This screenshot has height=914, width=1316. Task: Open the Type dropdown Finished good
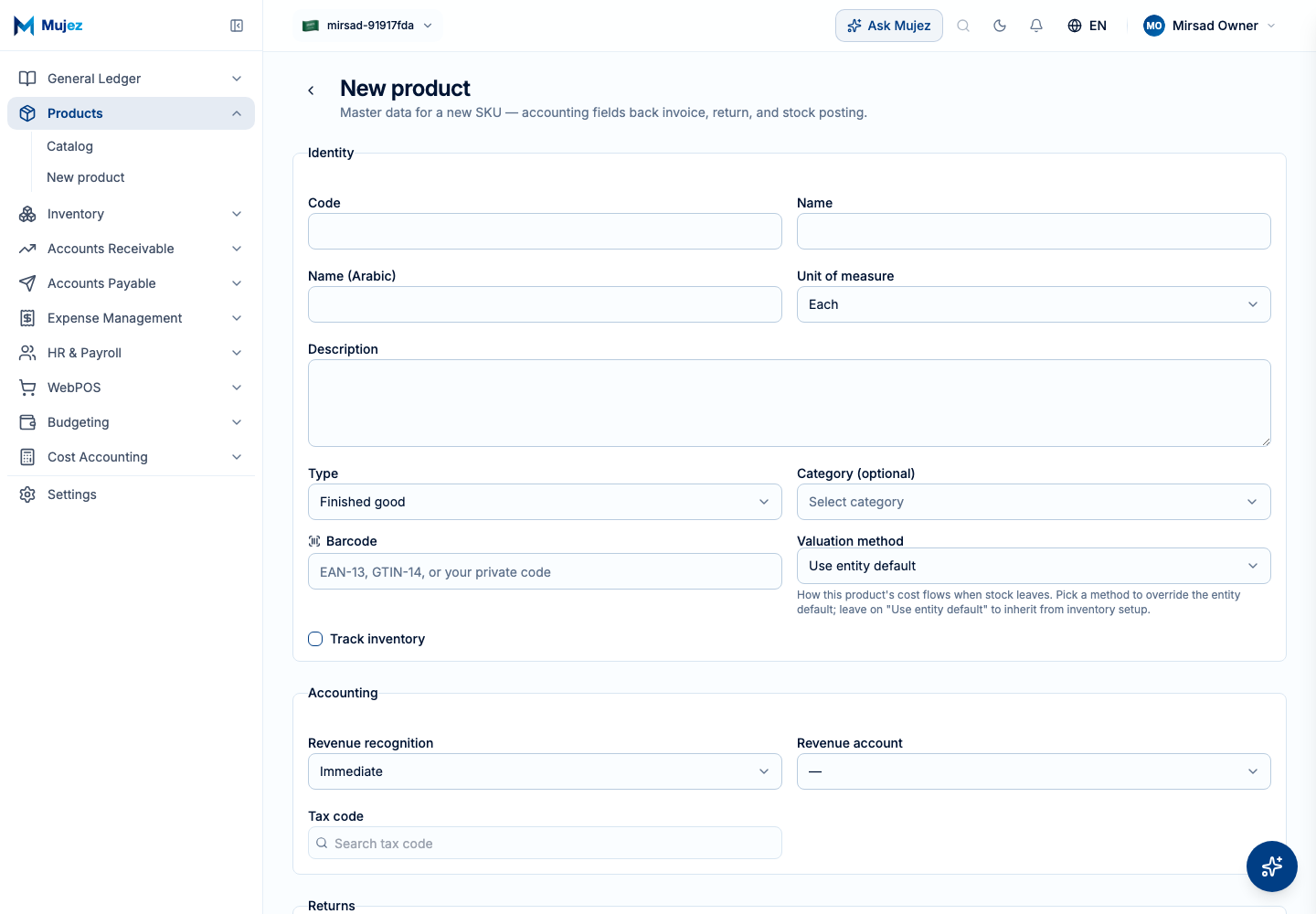545,502
